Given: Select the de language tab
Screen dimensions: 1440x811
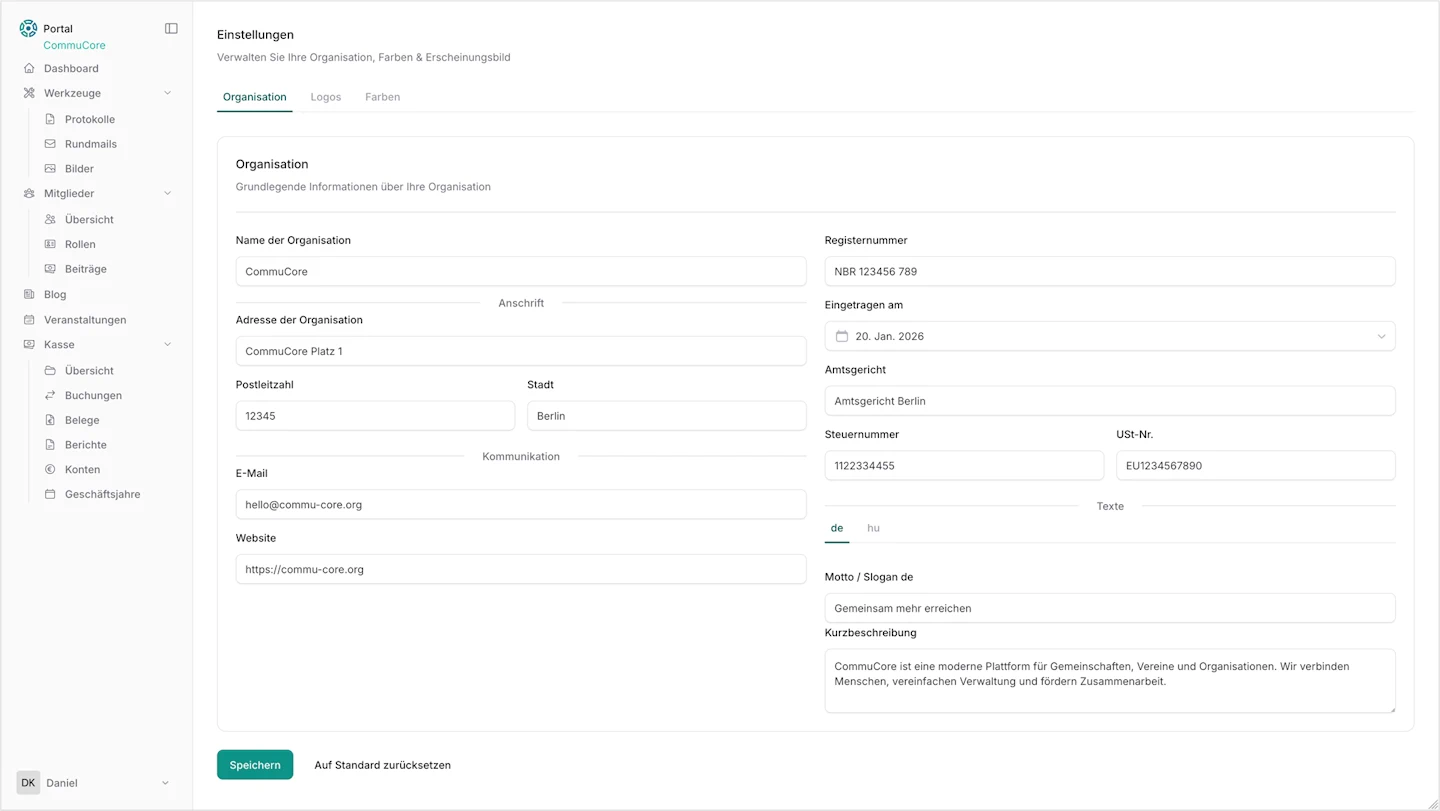Looking at the screenshot, I should [837, 528].
